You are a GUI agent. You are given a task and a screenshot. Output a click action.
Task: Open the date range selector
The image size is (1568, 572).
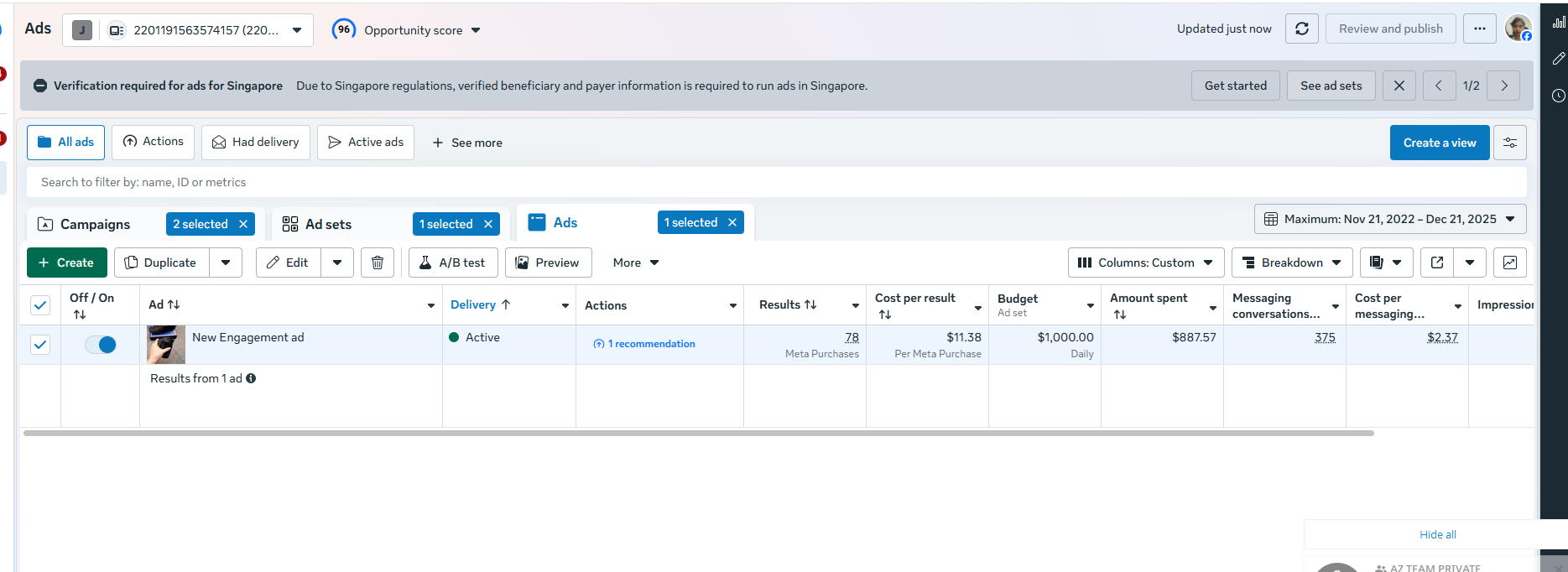coord(1390,219)
